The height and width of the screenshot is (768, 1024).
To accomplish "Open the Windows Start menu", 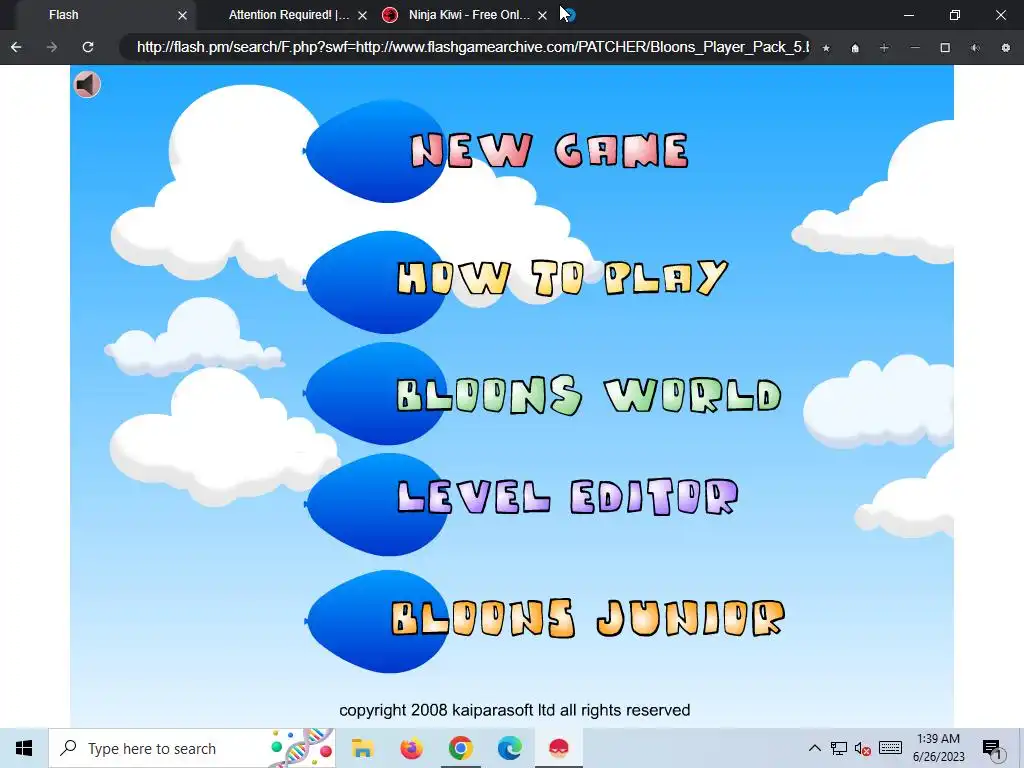I will [x=24, y=748].
